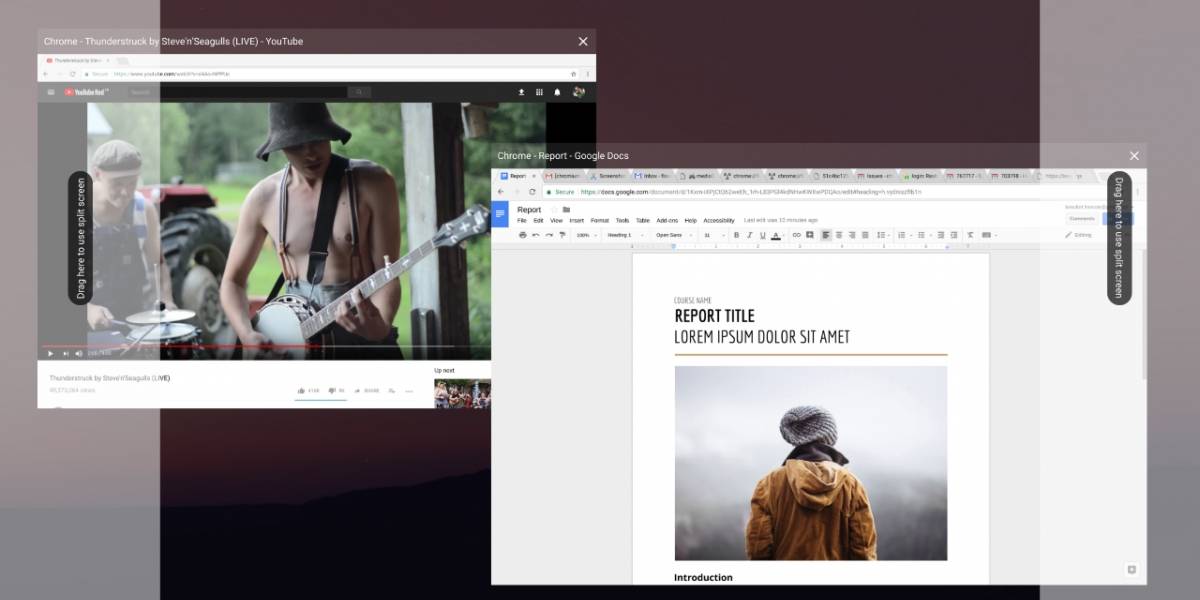The height and width of the screenshot is (600, 1200).
Task: Open the Accessibility menu in Docs
Action: 718,220
